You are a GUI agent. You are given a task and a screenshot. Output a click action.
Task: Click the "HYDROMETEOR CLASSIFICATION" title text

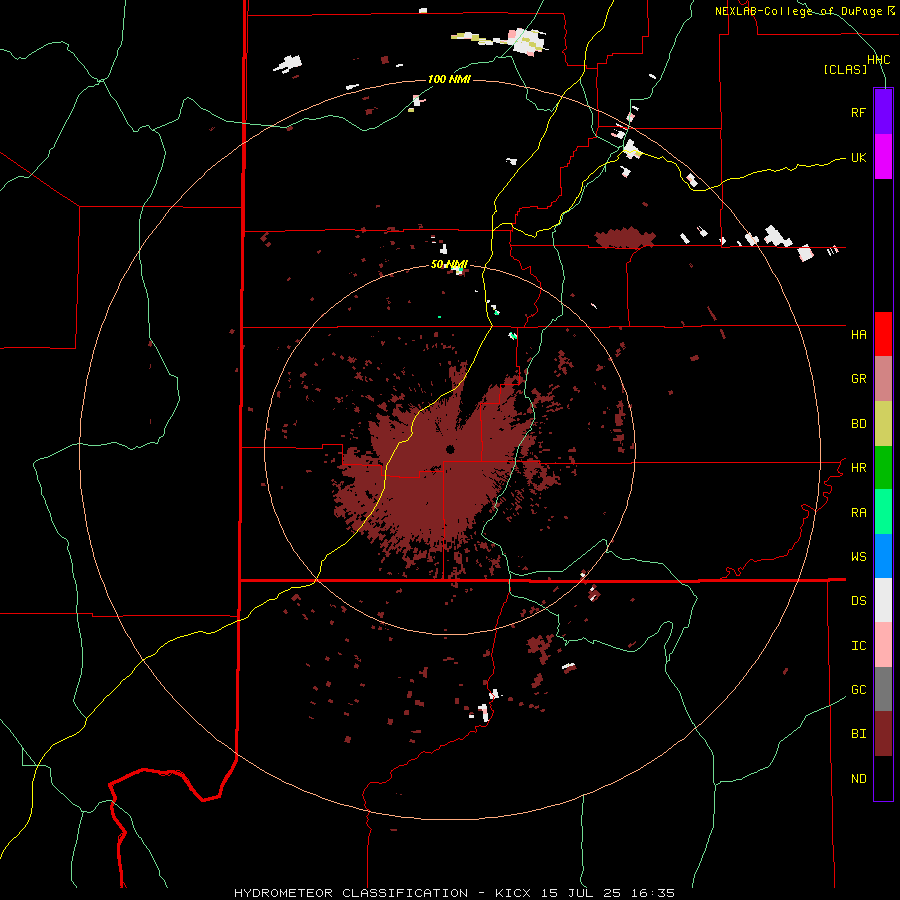click(x=351, y=893)
